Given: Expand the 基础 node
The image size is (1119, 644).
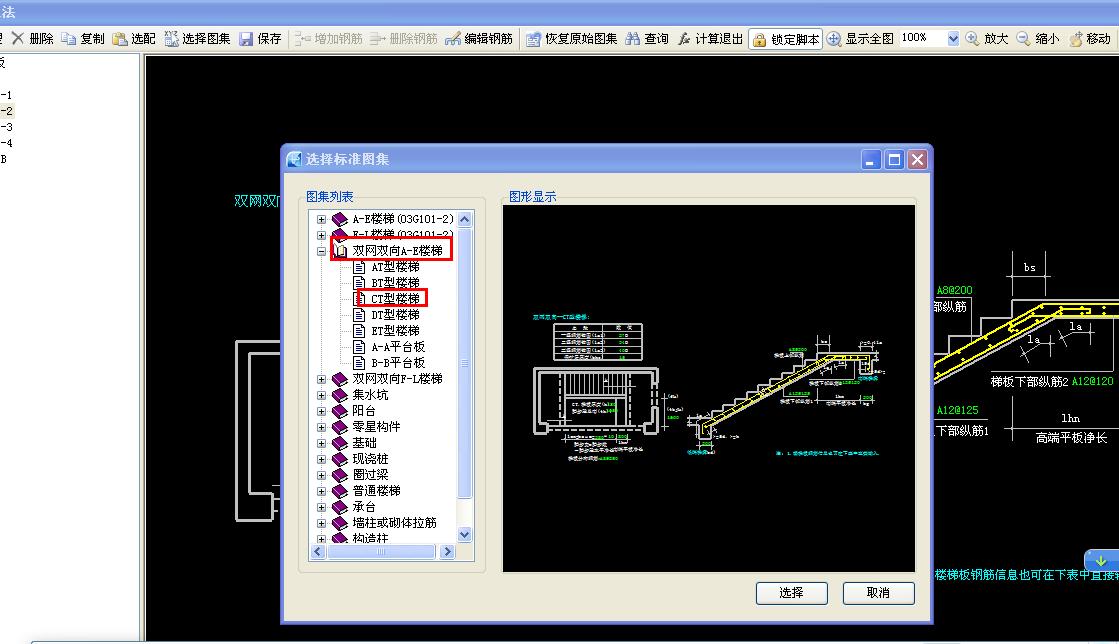Looking at the screenshot, I should pos(321,443).
